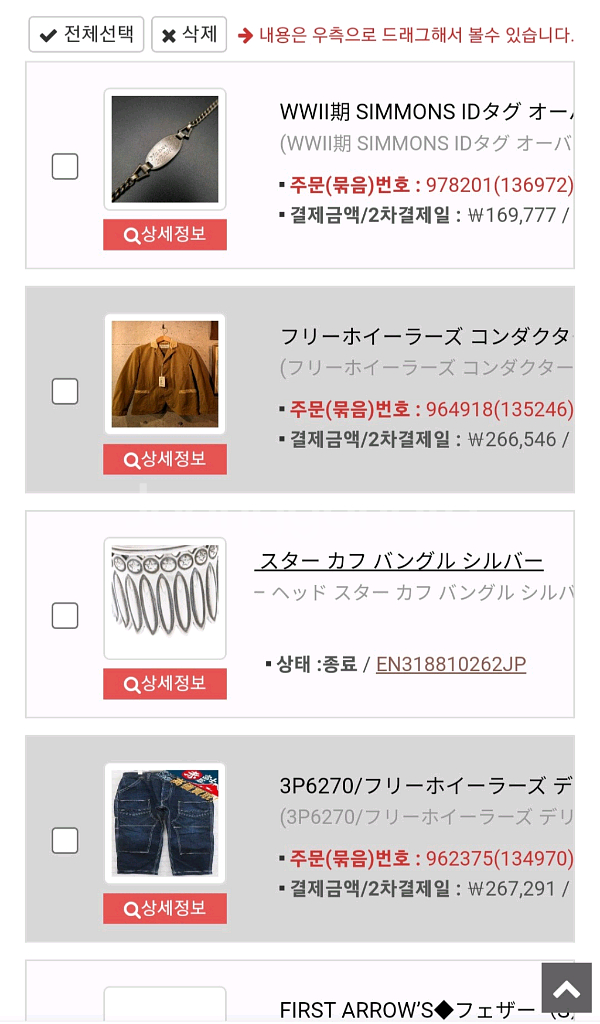Open 상세정보 for the conductor jacket
Viewport: 600px width, 1024px height.
point(165,459)
